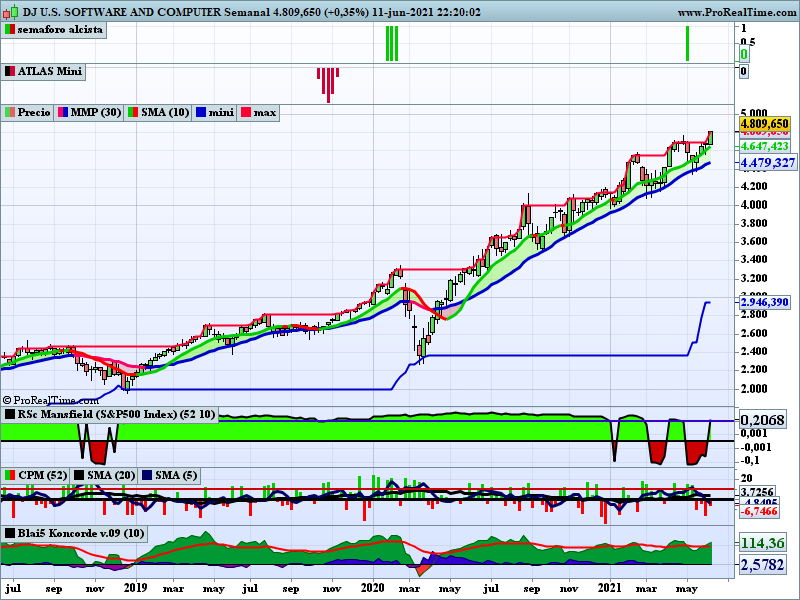800x600 pixels.
Task: Click the blue mini color swatch
Action: pos(201,112)
